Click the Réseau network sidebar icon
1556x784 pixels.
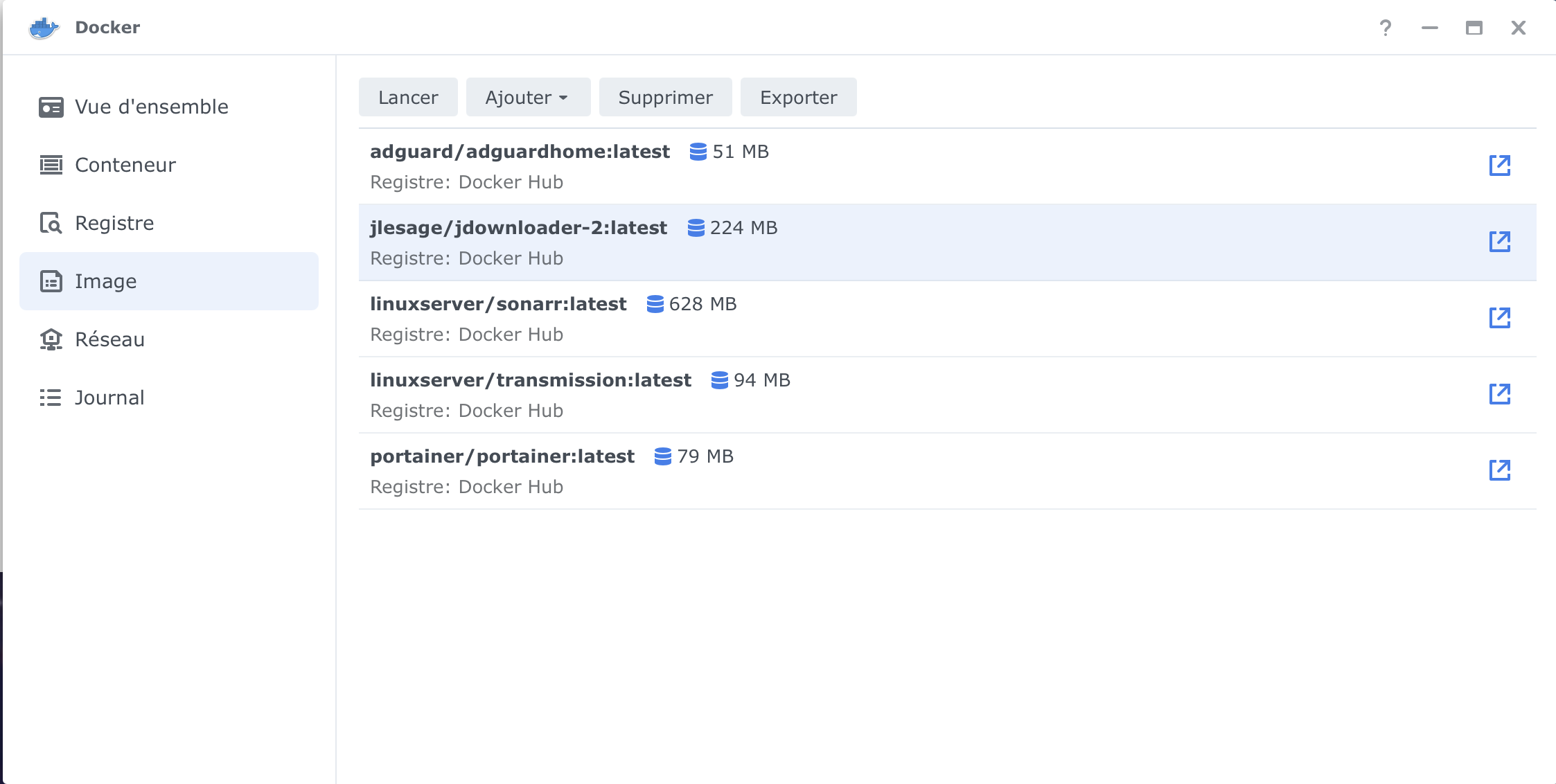pyautogui.click(x=51, y=339)
